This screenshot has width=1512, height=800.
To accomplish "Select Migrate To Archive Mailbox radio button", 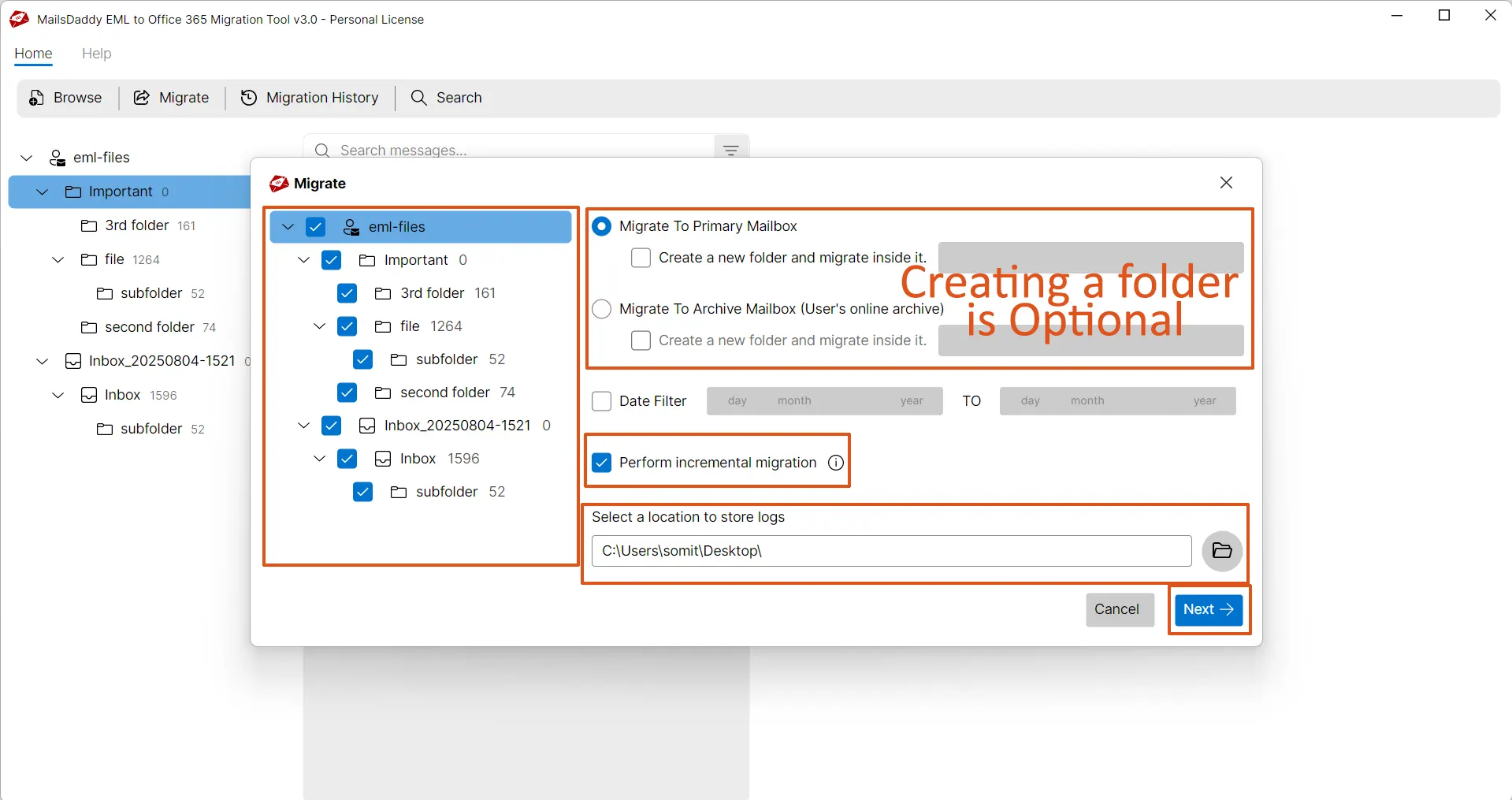I will (x=602, y=309).
